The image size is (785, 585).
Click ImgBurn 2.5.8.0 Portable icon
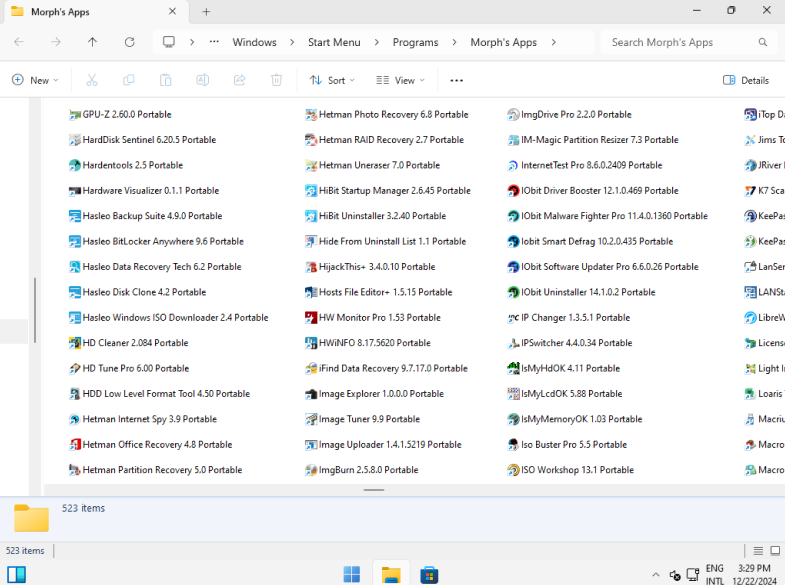coord(311,470)
